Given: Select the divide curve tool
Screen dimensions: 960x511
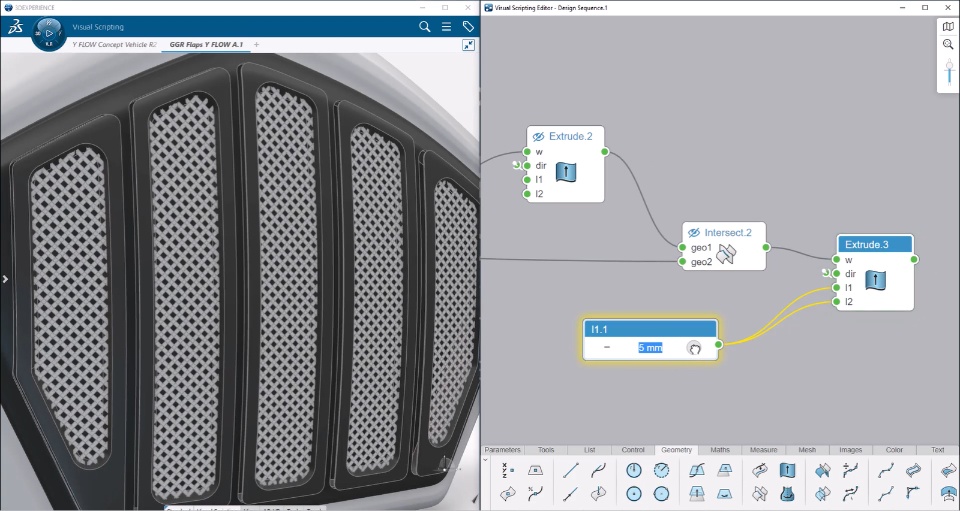Looking at the screenshot, I should click(851, 470).
